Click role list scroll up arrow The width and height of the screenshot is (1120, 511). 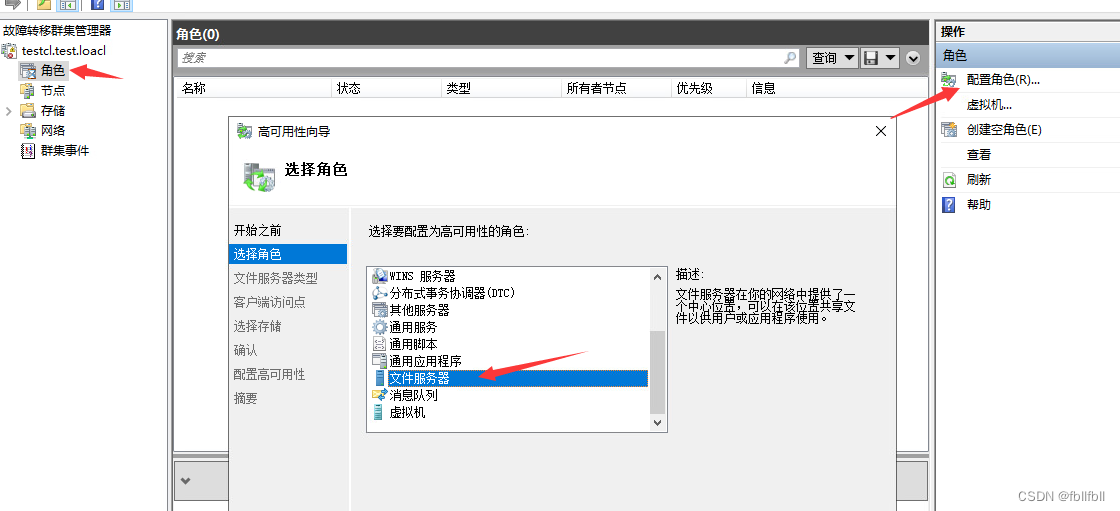tap(658, 277)
